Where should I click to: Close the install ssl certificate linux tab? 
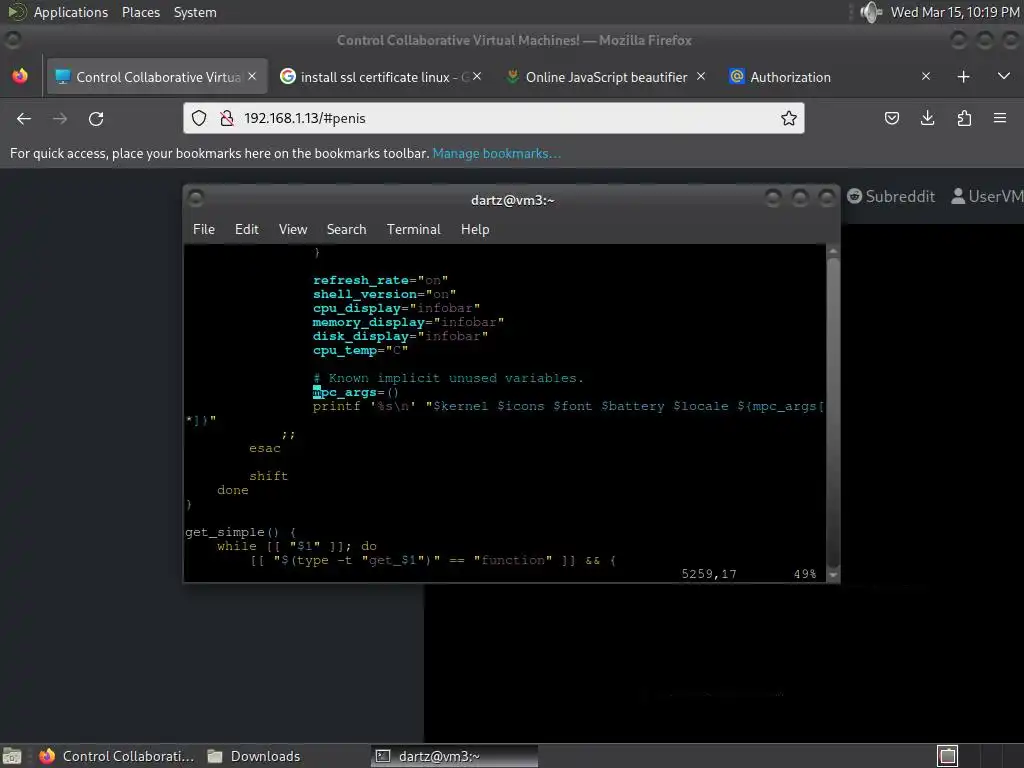477,76
